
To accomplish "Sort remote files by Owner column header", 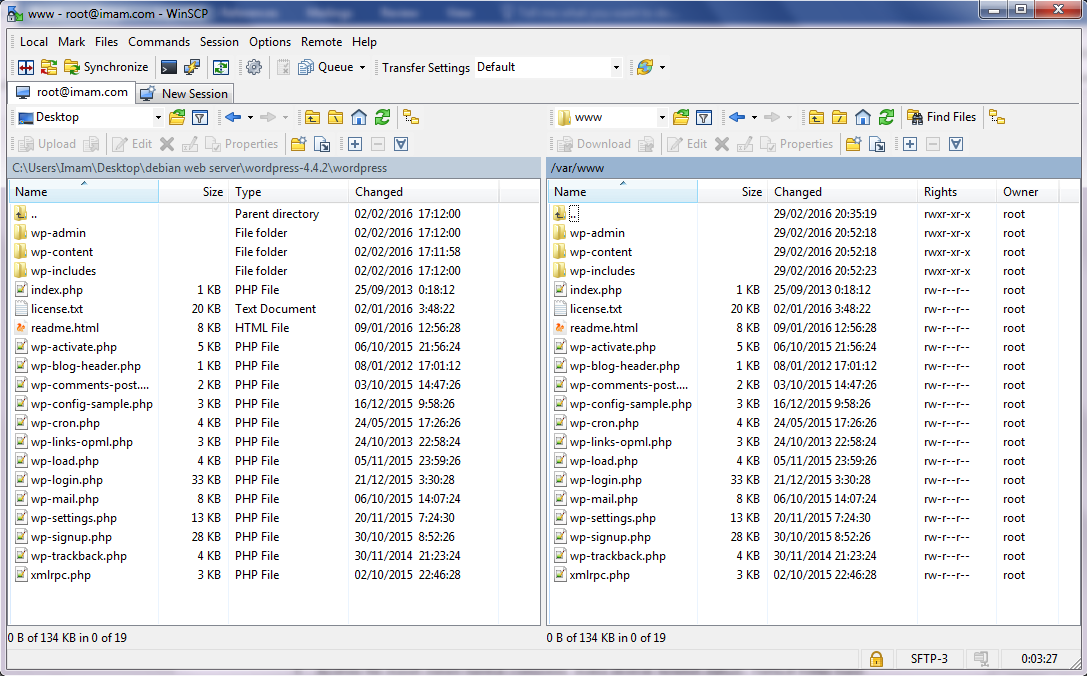I will coord(1027,192).
